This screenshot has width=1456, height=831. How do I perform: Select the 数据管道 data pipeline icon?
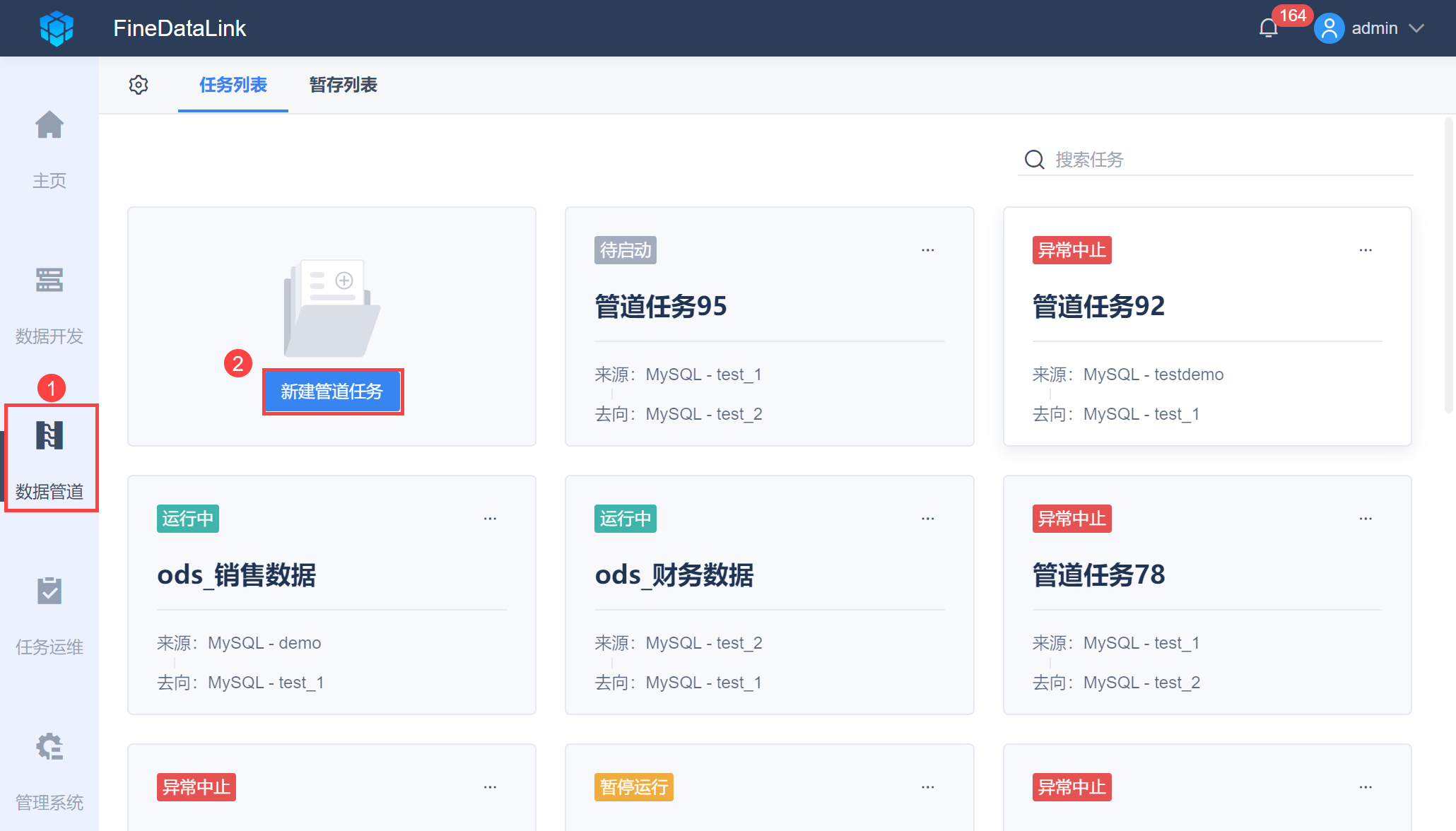coord(49,435)
